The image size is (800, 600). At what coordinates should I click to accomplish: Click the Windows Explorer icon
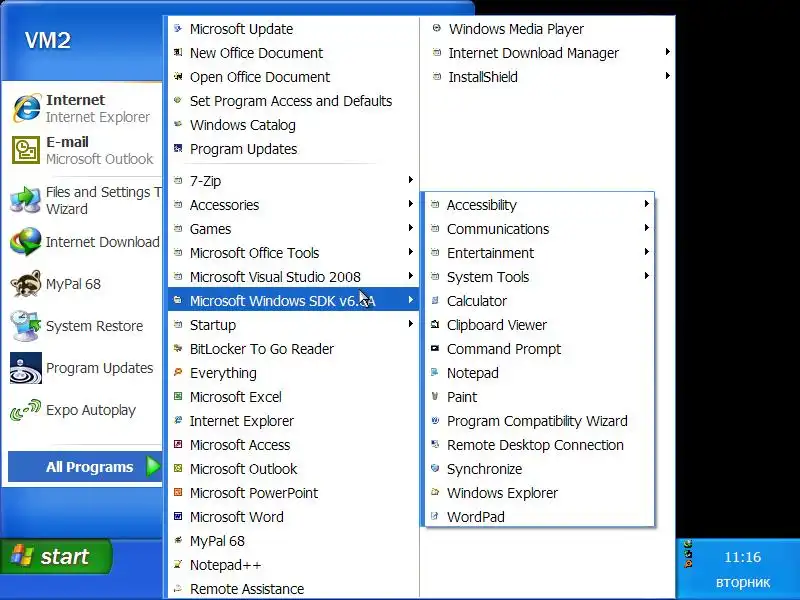pos(435,492)
